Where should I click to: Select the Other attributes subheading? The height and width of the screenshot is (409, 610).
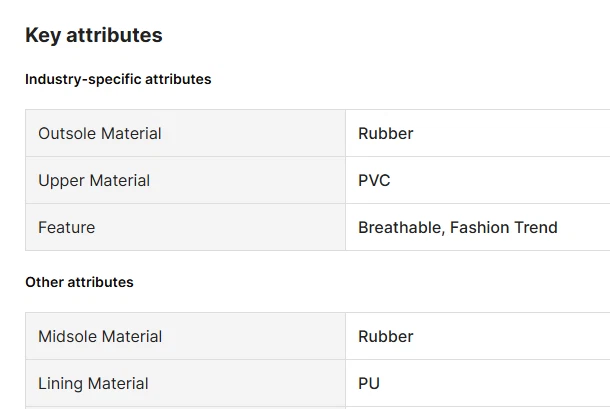tap(79, 282)
